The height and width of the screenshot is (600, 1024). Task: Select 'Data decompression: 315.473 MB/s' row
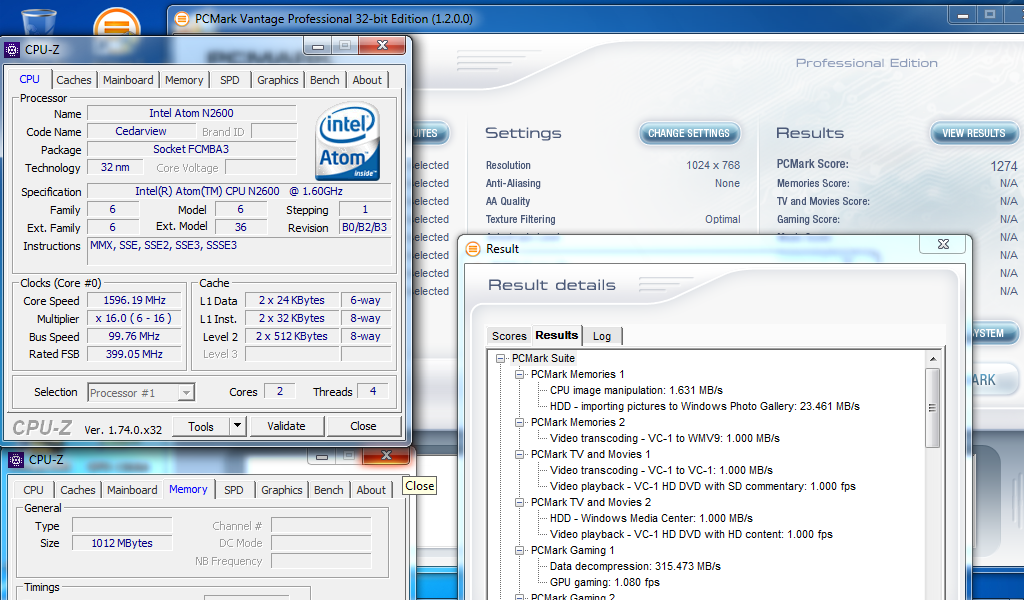[x=635, y=566]
